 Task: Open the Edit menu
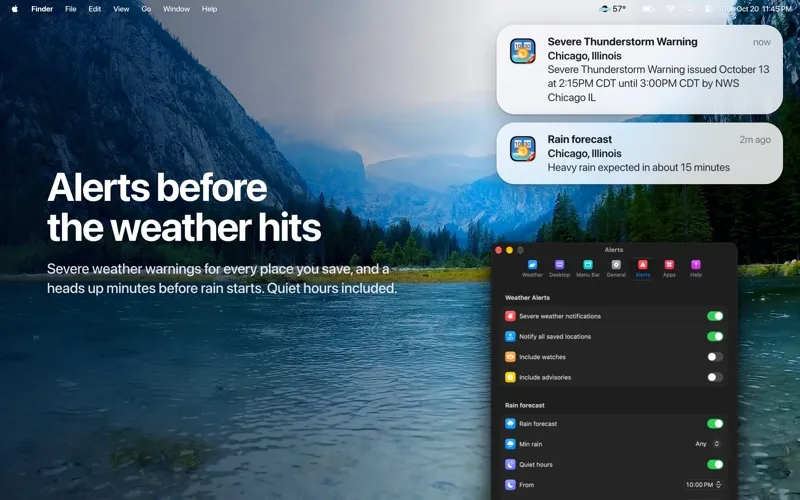click(94, 9)
